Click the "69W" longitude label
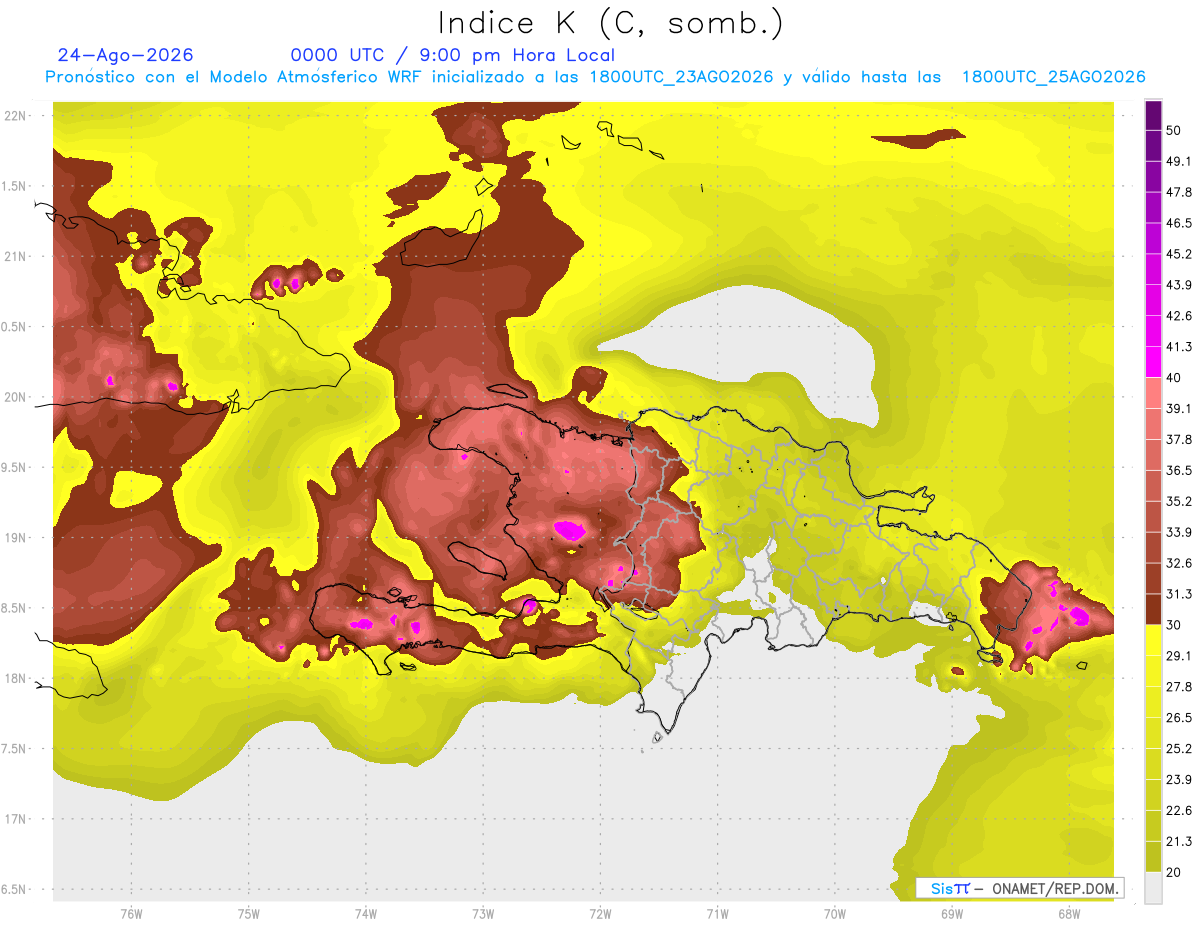This screenshot has width=1200, height=927. pyautogui.click(x=951, y=914)
